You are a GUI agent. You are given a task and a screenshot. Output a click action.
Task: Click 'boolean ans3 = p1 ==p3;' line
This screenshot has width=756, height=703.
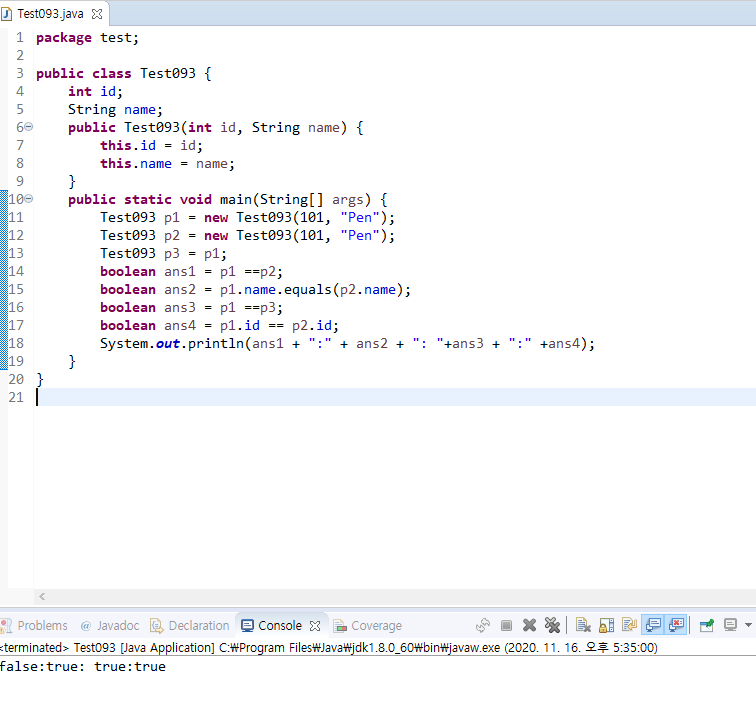coord(191,307)
